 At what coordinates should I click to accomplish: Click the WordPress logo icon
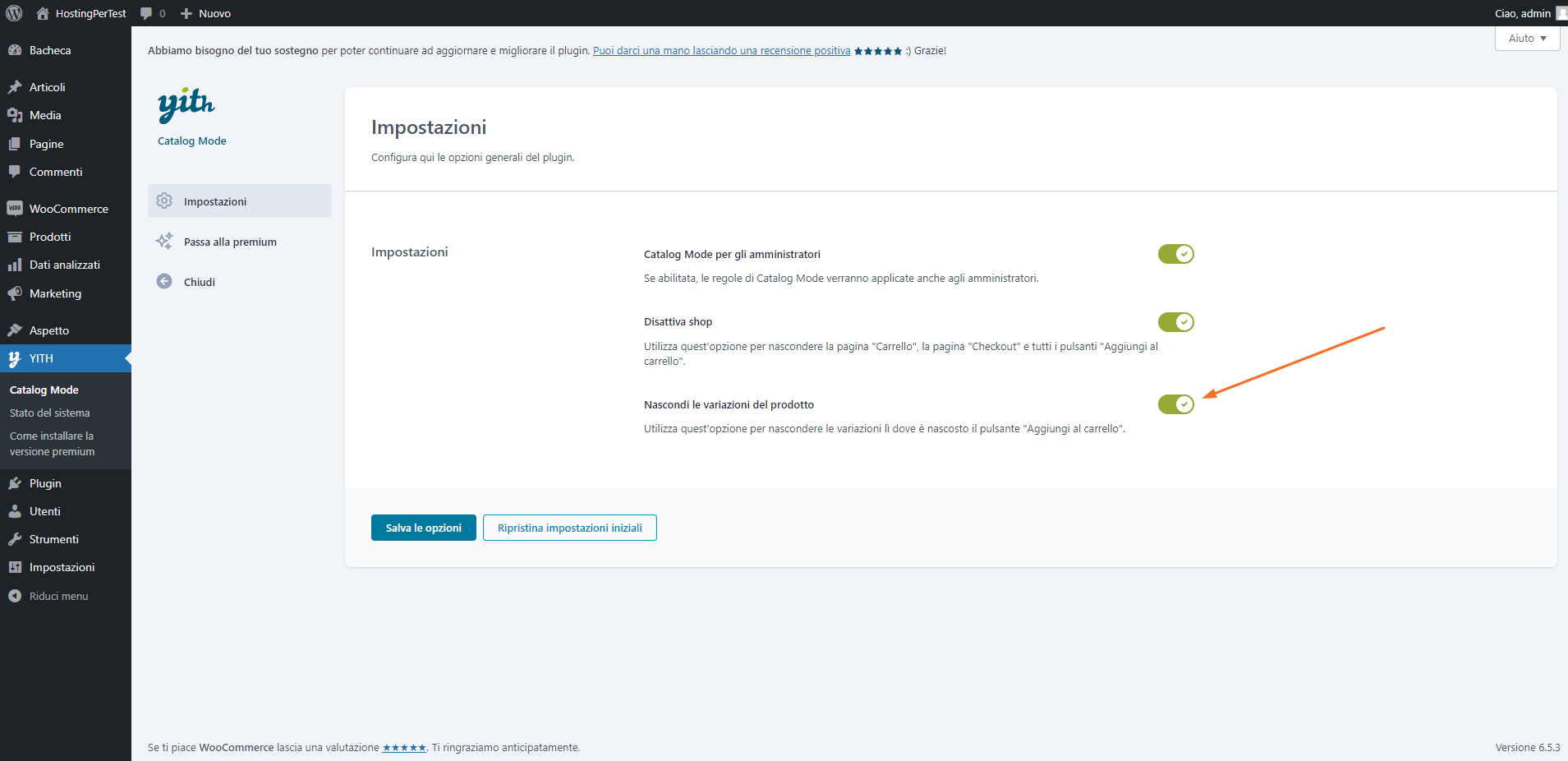pyautogui.click(x=14, y=13)
